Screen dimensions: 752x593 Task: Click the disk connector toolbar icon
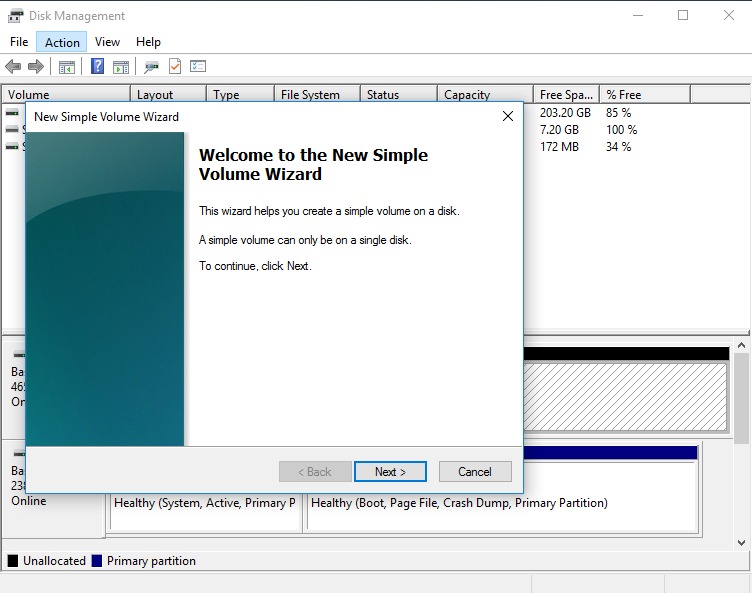tap(151, 67)
